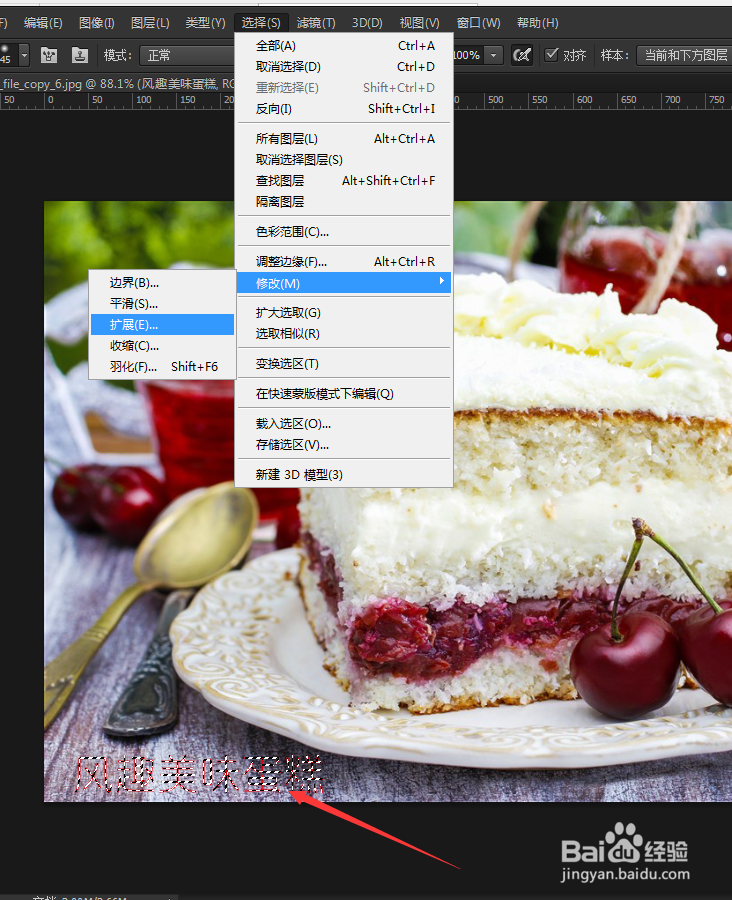Switch to the file_copy_6.jpg document tab
This screenshot has width=732, height=900.
coord(117,84)
